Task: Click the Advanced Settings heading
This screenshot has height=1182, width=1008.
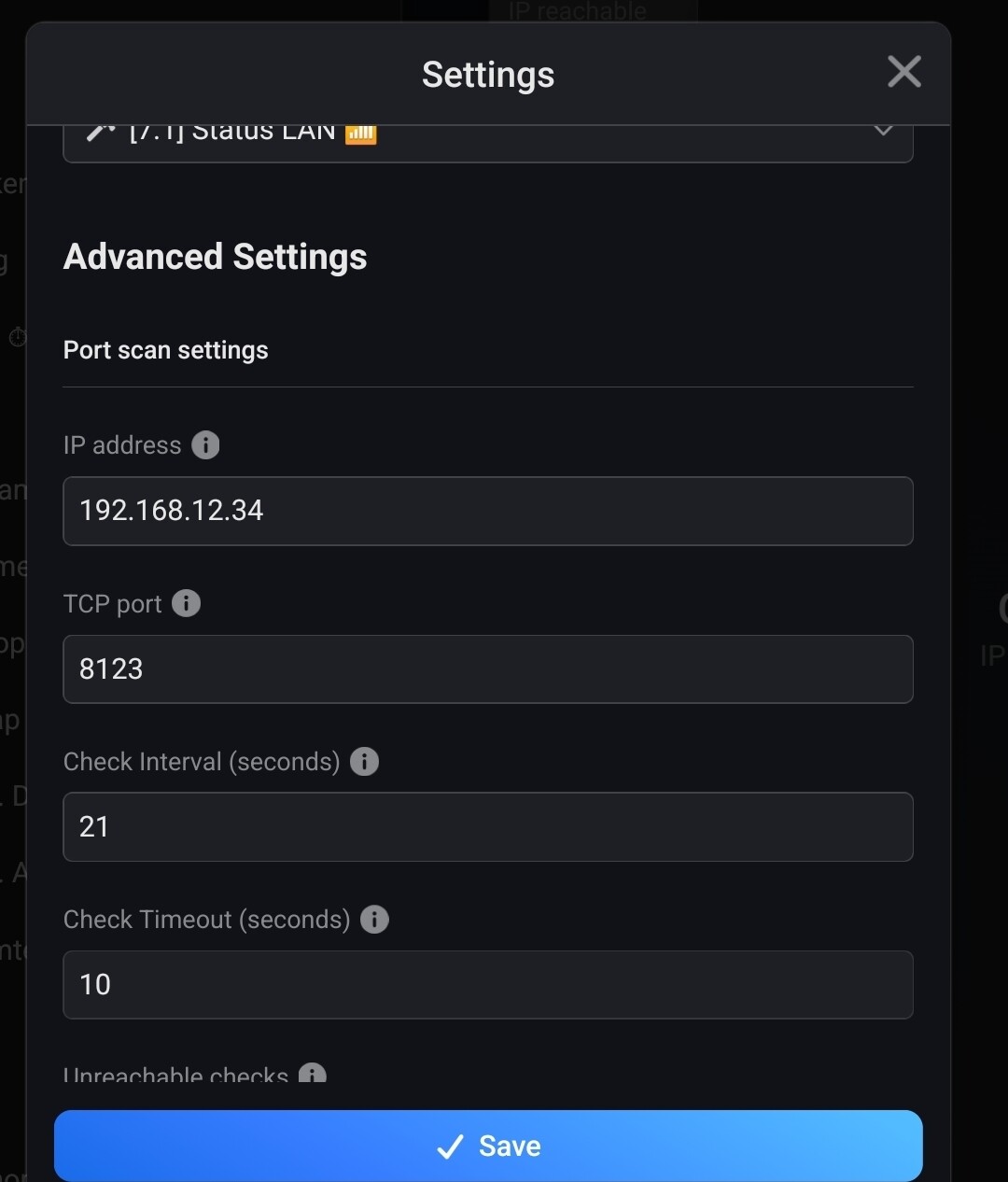Action: 215,257
